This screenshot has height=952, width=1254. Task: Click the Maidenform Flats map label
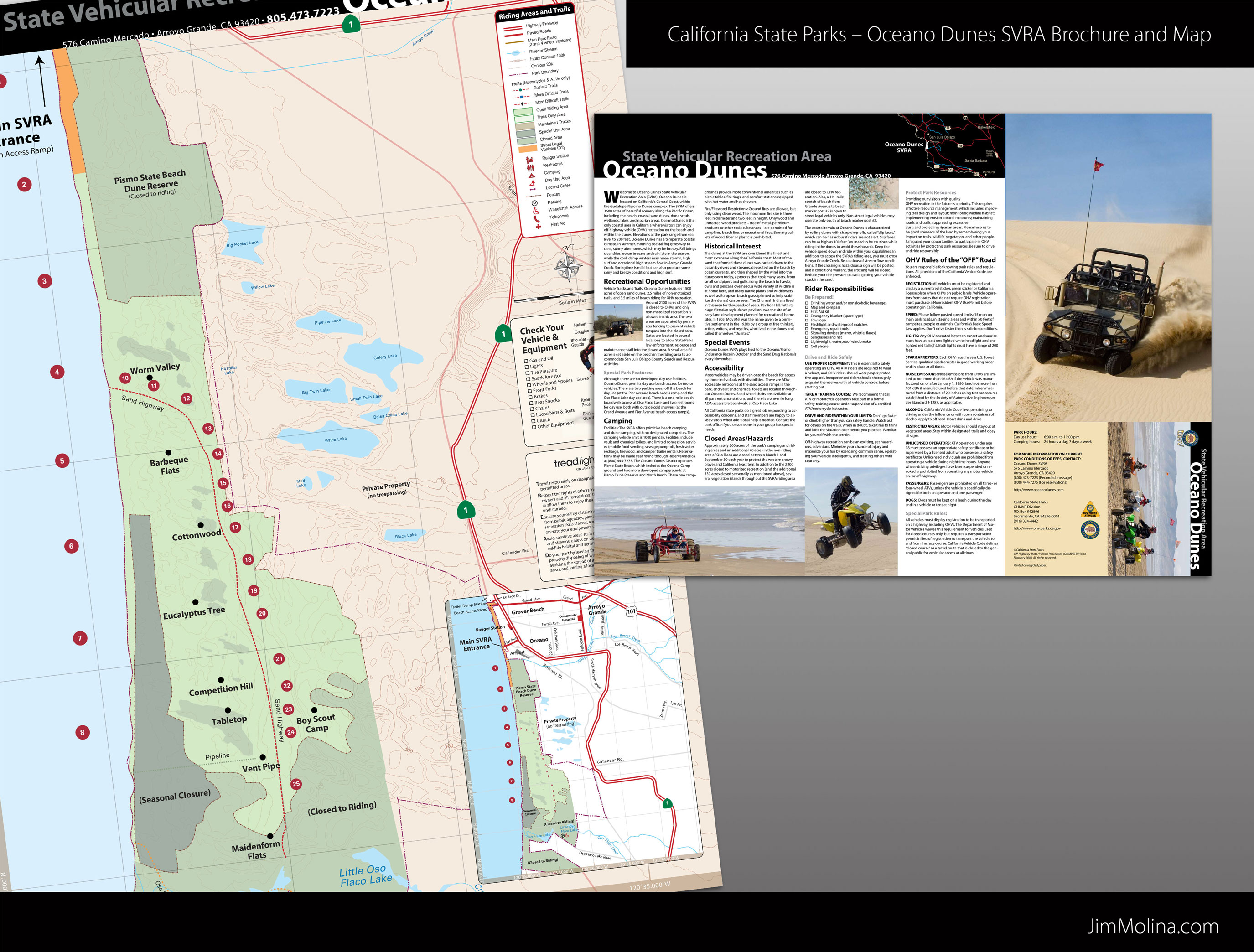coord(256,850)
